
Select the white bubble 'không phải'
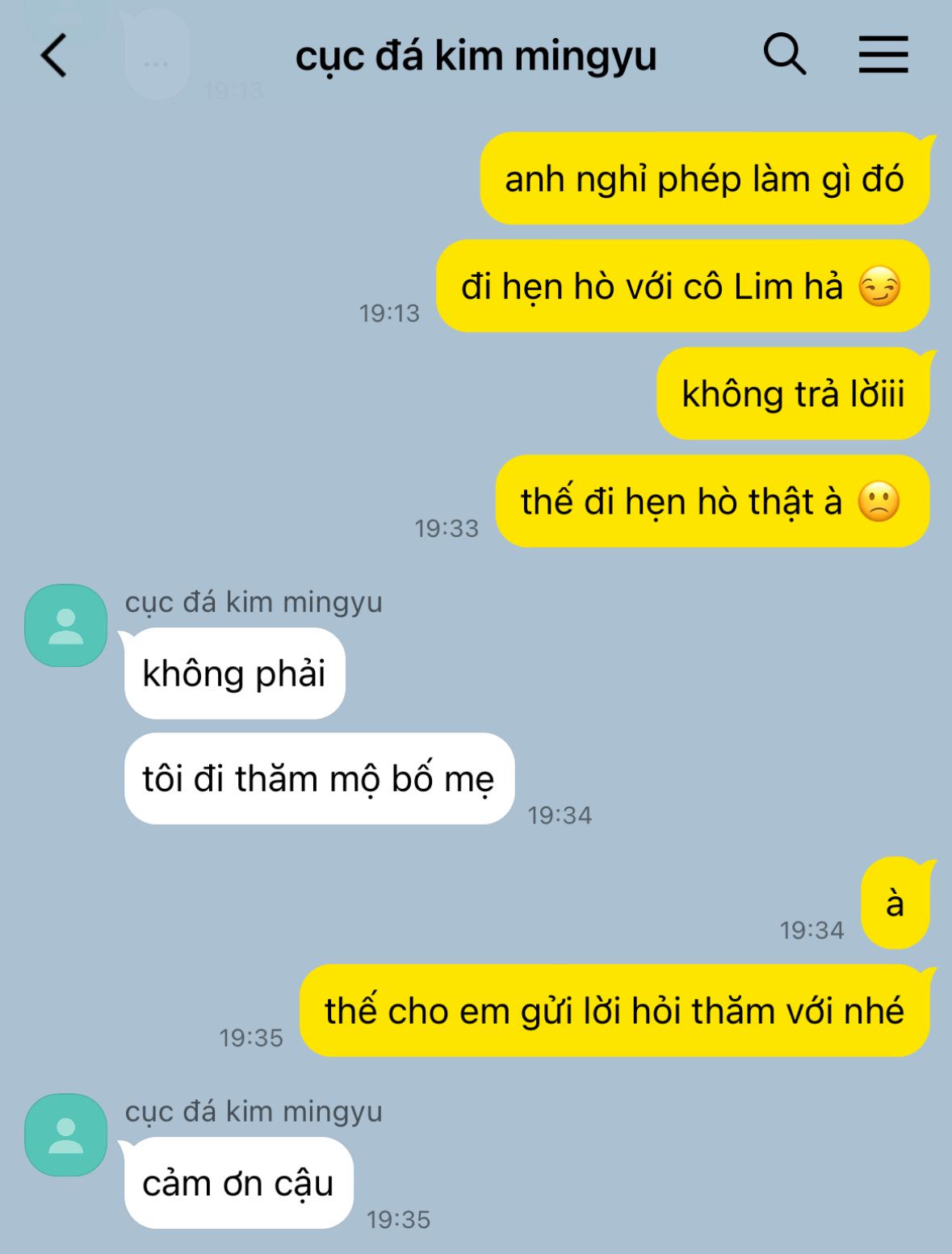[235, 673]
